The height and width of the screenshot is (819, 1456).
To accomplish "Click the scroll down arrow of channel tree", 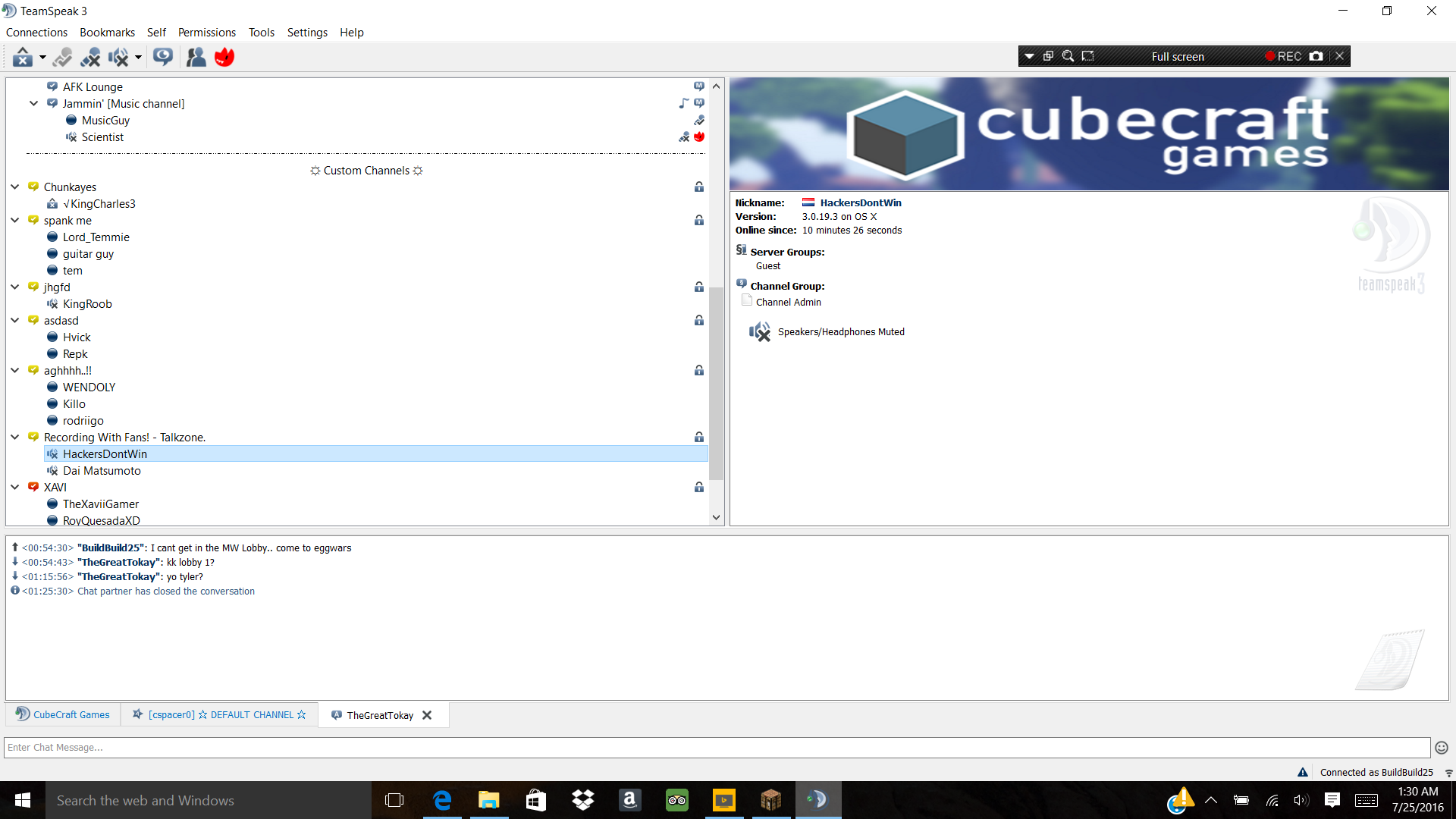I will pyautogui.click(x=716, y=517).
